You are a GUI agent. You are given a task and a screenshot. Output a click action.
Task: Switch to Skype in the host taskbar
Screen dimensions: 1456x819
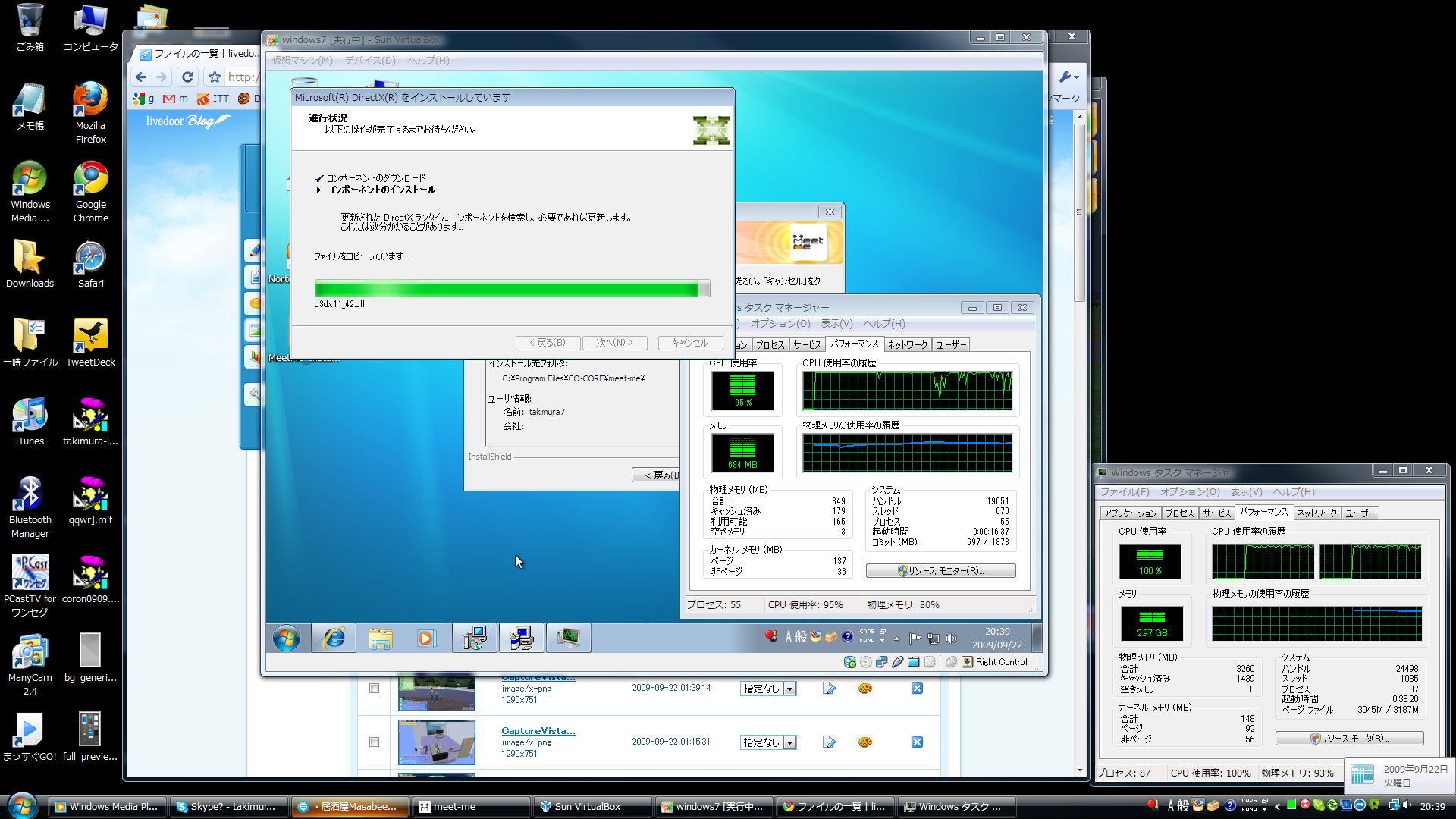(230, 807)
